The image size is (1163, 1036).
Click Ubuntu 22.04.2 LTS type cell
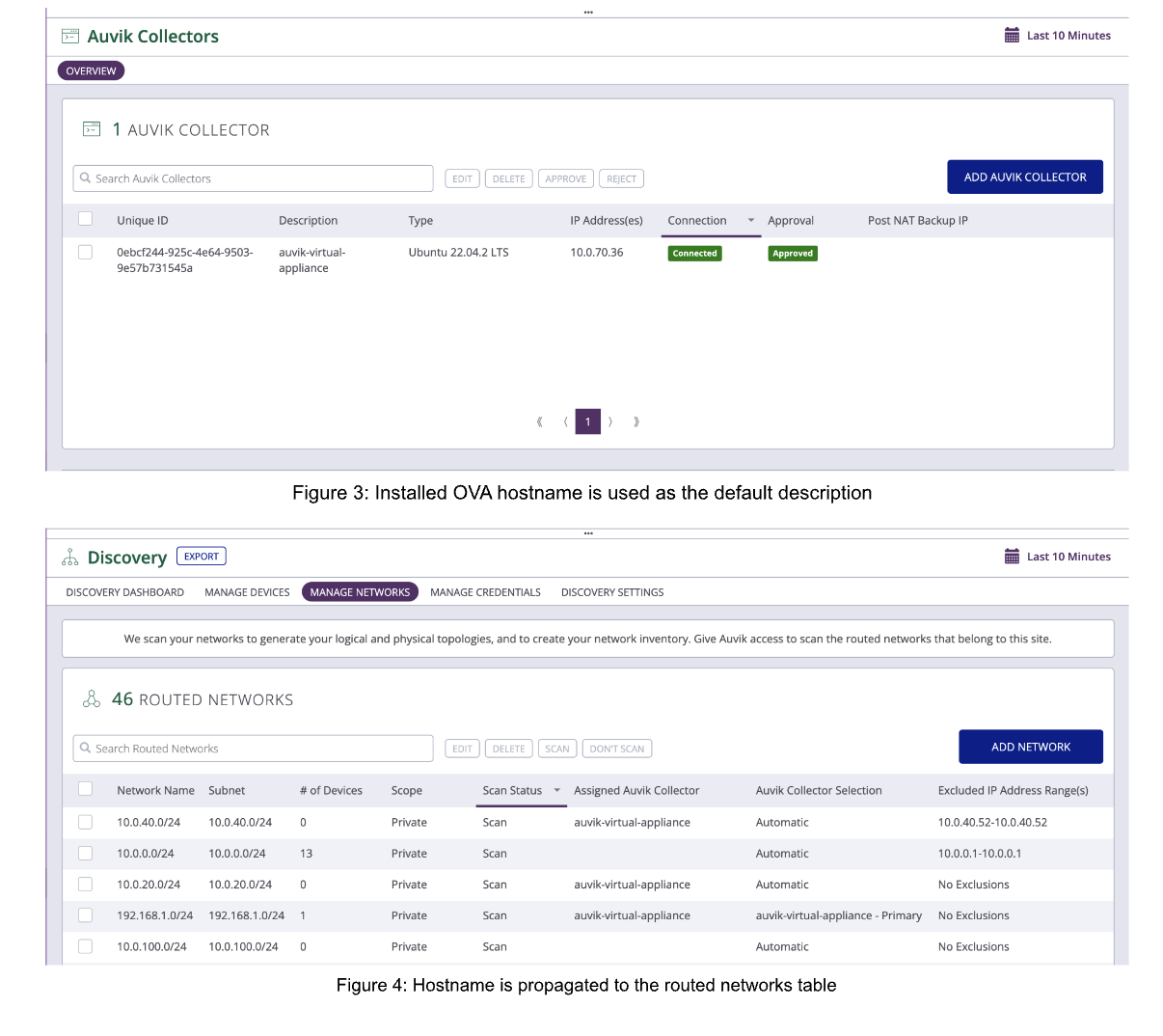(x=458, y=253)
